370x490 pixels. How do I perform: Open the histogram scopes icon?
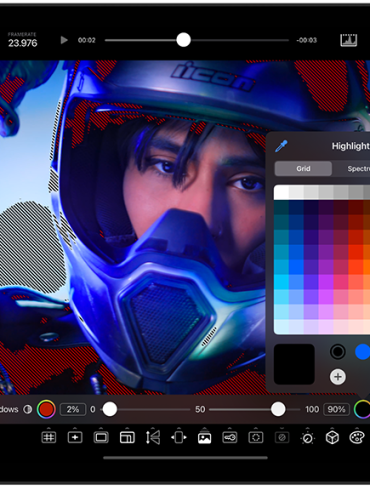point(348,40)
